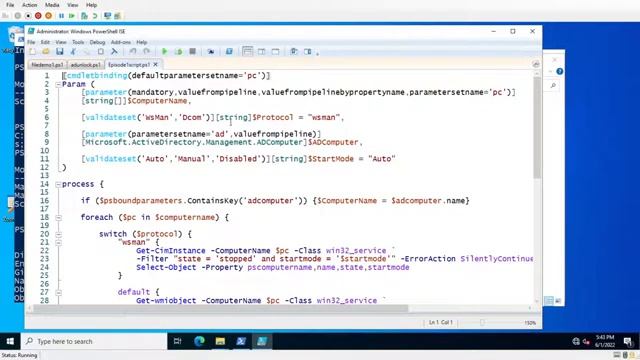Viewport: 640px width, 360px height.
Task: Click "Select-Object" text on line 24
Action: [x=166, y=267]
